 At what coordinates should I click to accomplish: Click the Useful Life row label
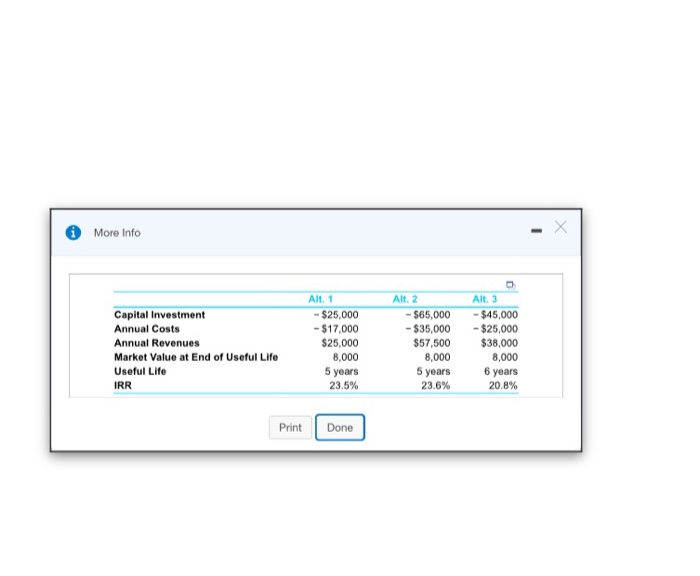pyautogui.click(x=140, y=371)
